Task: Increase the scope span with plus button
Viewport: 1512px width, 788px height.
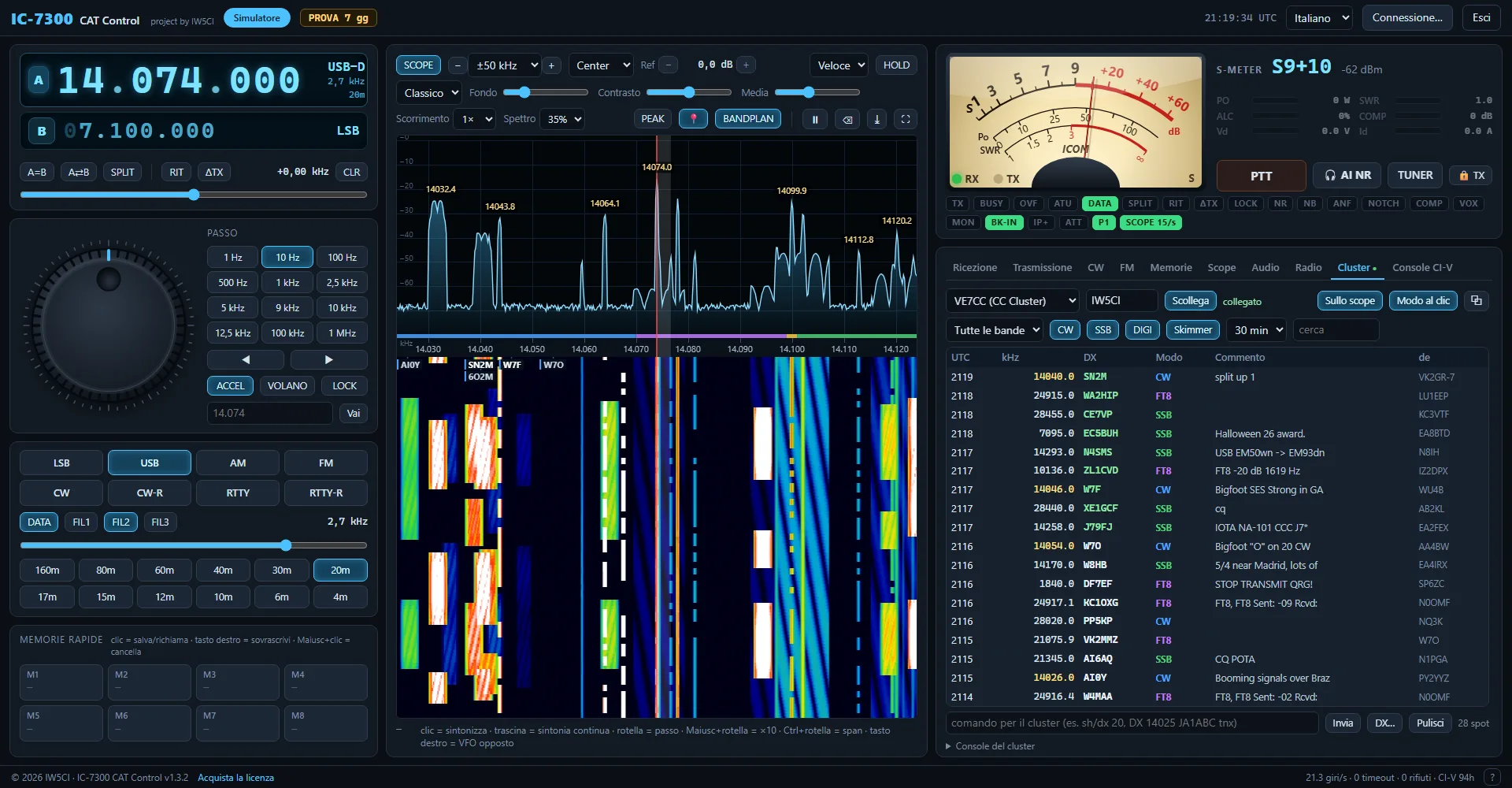Action: [551, 65]
